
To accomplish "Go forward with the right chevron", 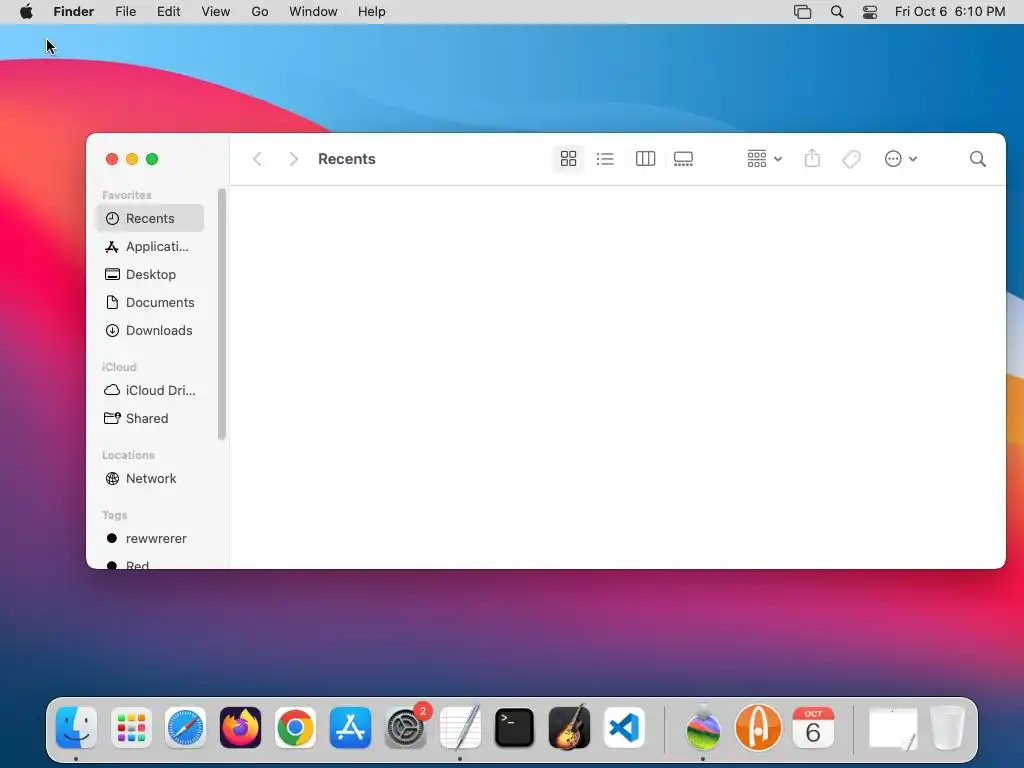I will pos(293,159).
